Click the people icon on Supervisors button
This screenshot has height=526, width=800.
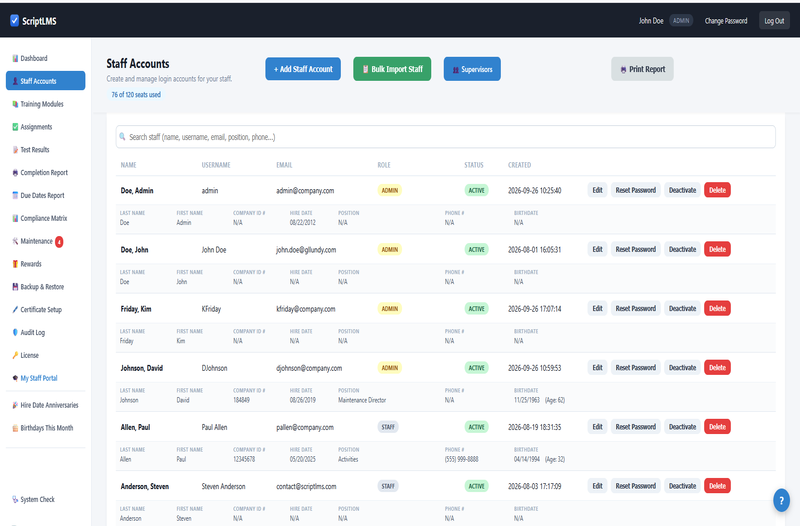click(x=456, y=69)
